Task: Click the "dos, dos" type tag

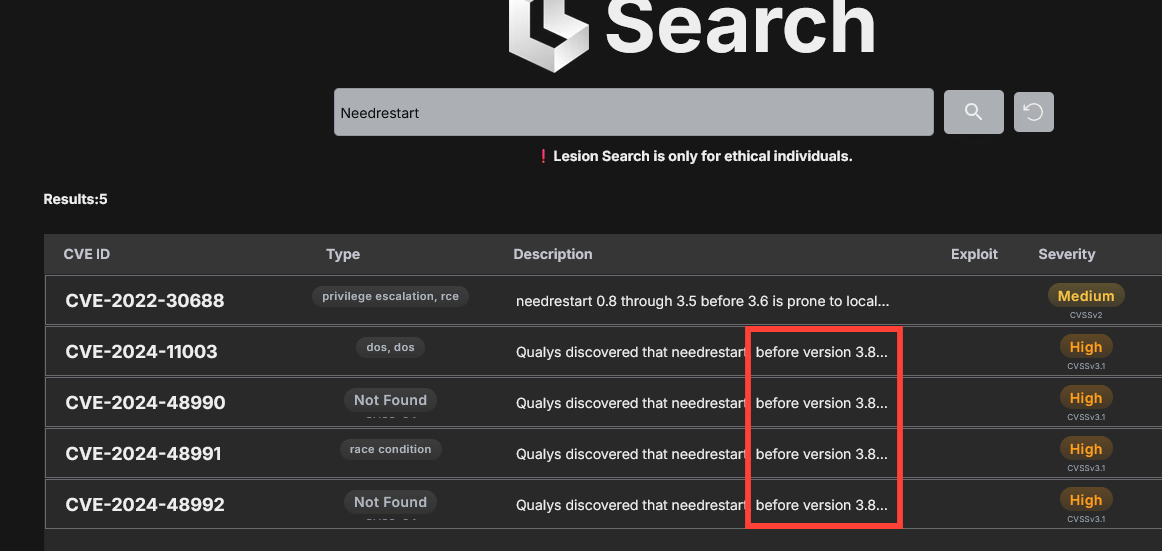Action: 390,347
